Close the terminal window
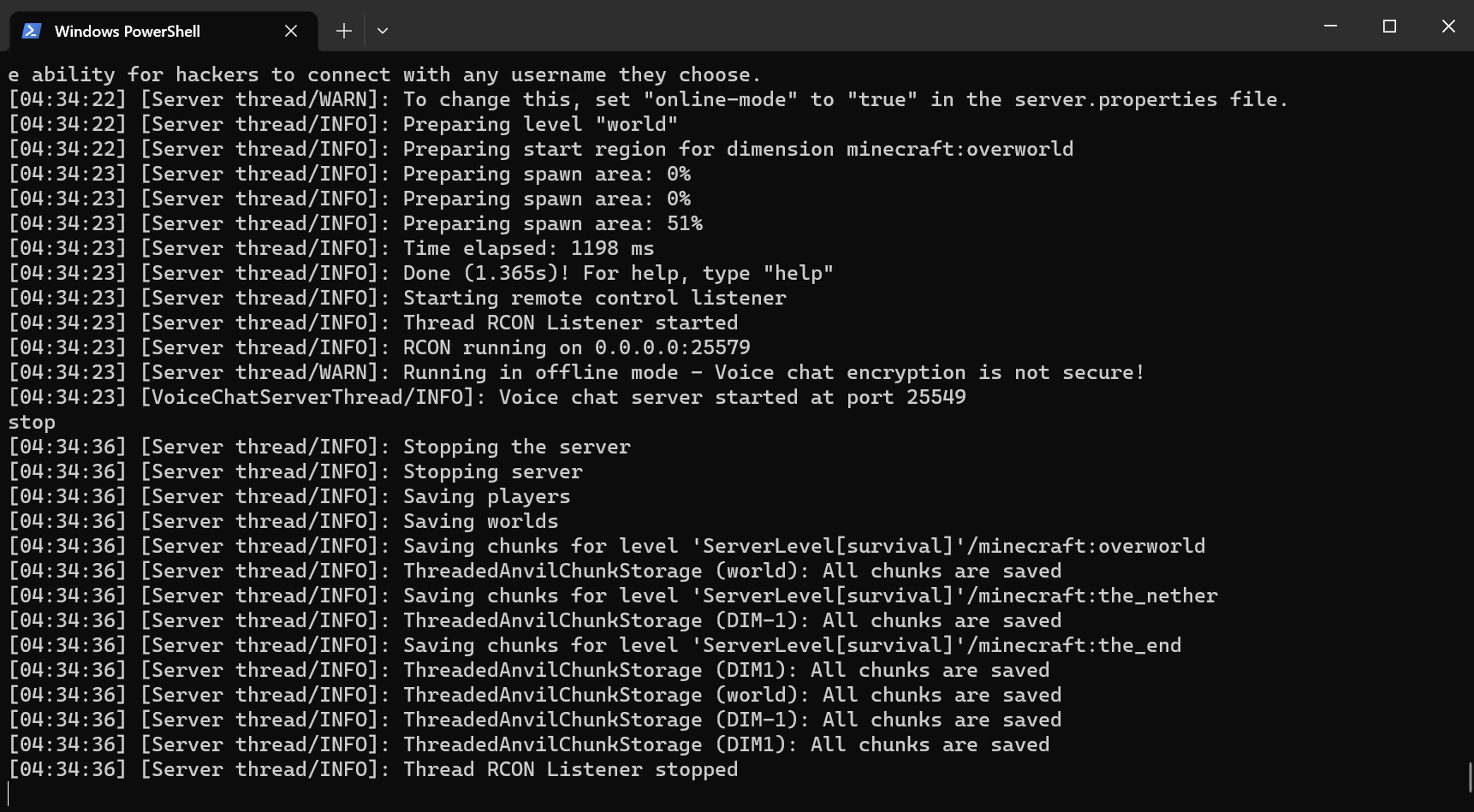Viewport: 1474px width, 812px height. pyautogui.click(x=1448, y=27)
